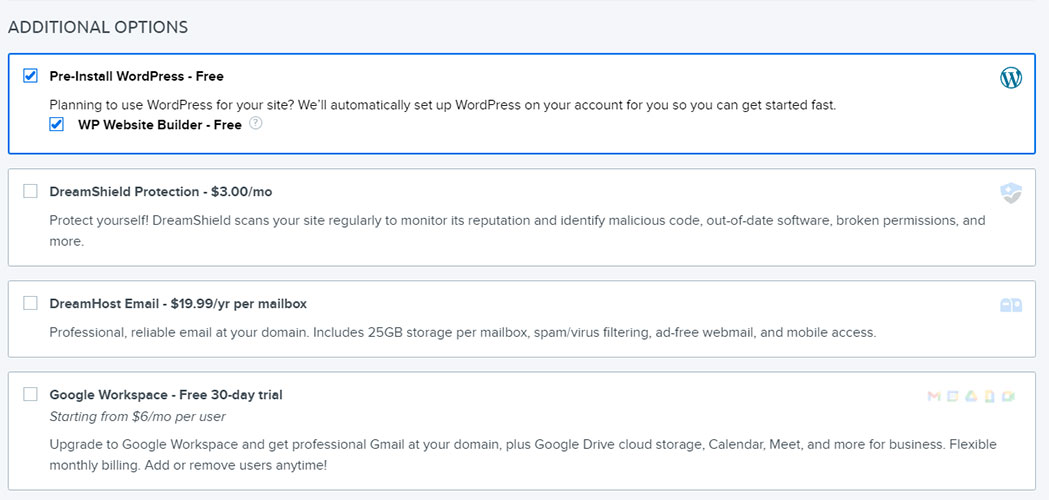This screenshot has width=1049, height=500.
Task: Click the 'ADDITIONAL OPTIONS' heading
Action: (x=98, y=27)
